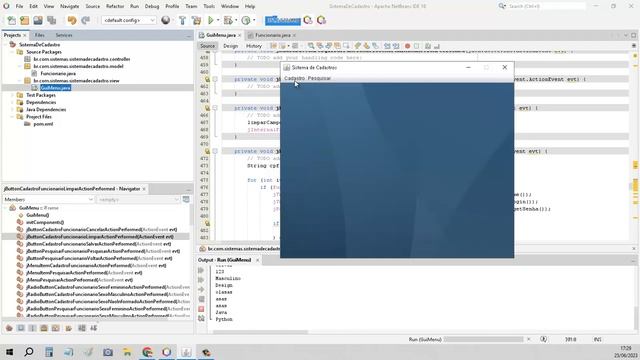The image size is (640, 360).
Task: Select pom.xml under Project Files
Action: click(x=43, y=124)
